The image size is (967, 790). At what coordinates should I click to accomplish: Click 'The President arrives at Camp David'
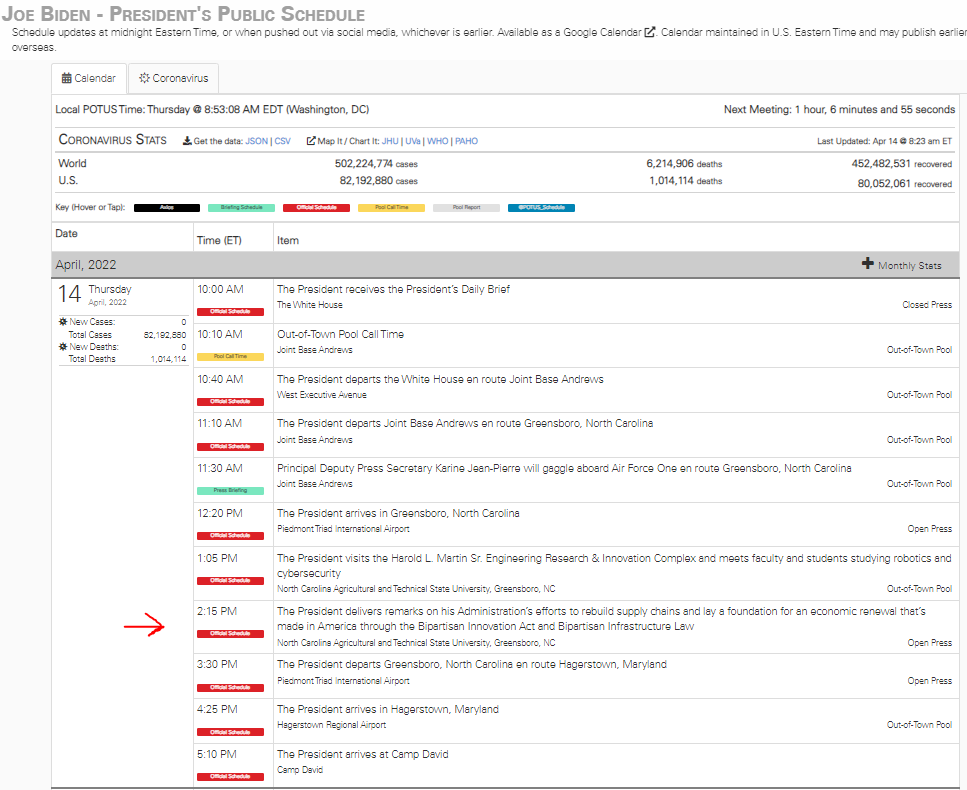[x=363, y=754]
